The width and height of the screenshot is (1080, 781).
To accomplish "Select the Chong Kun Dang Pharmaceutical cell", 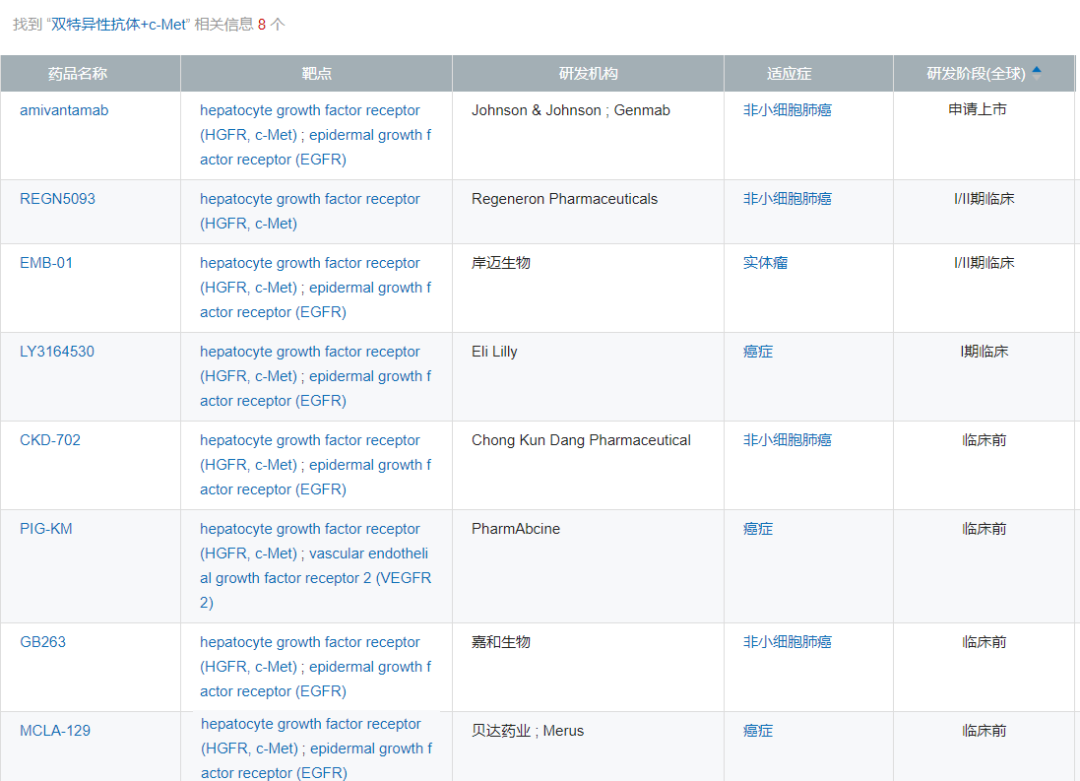I will pos(588,466).
